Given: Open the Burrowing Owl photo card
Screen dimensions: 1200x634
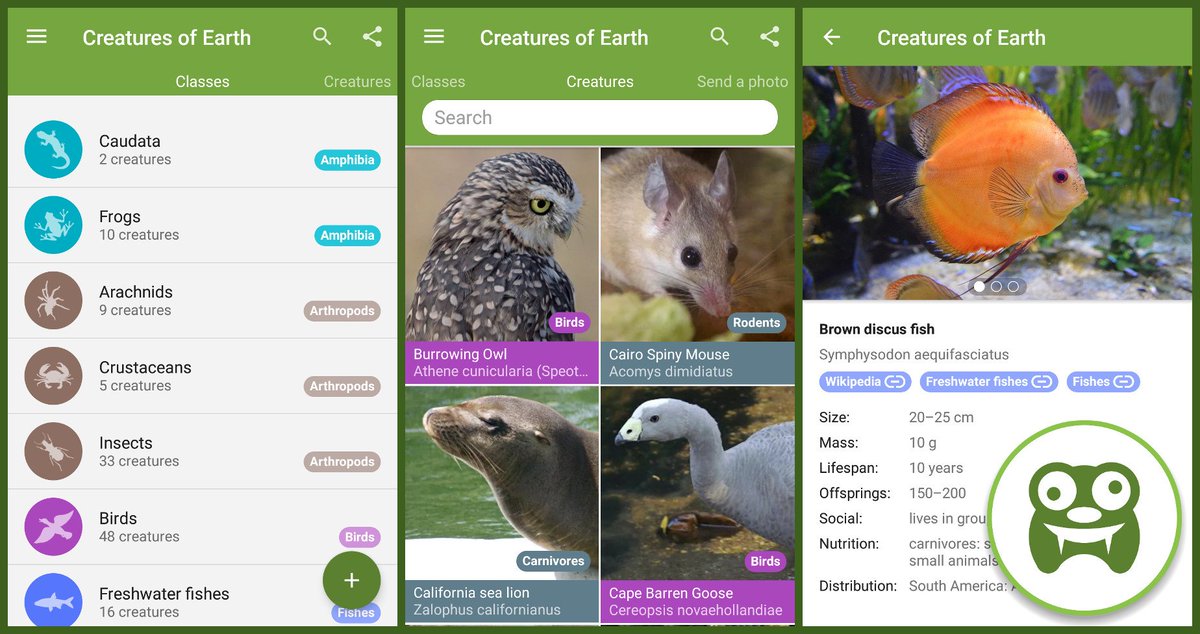Looking at the screenshot, I should pos(502,265).
